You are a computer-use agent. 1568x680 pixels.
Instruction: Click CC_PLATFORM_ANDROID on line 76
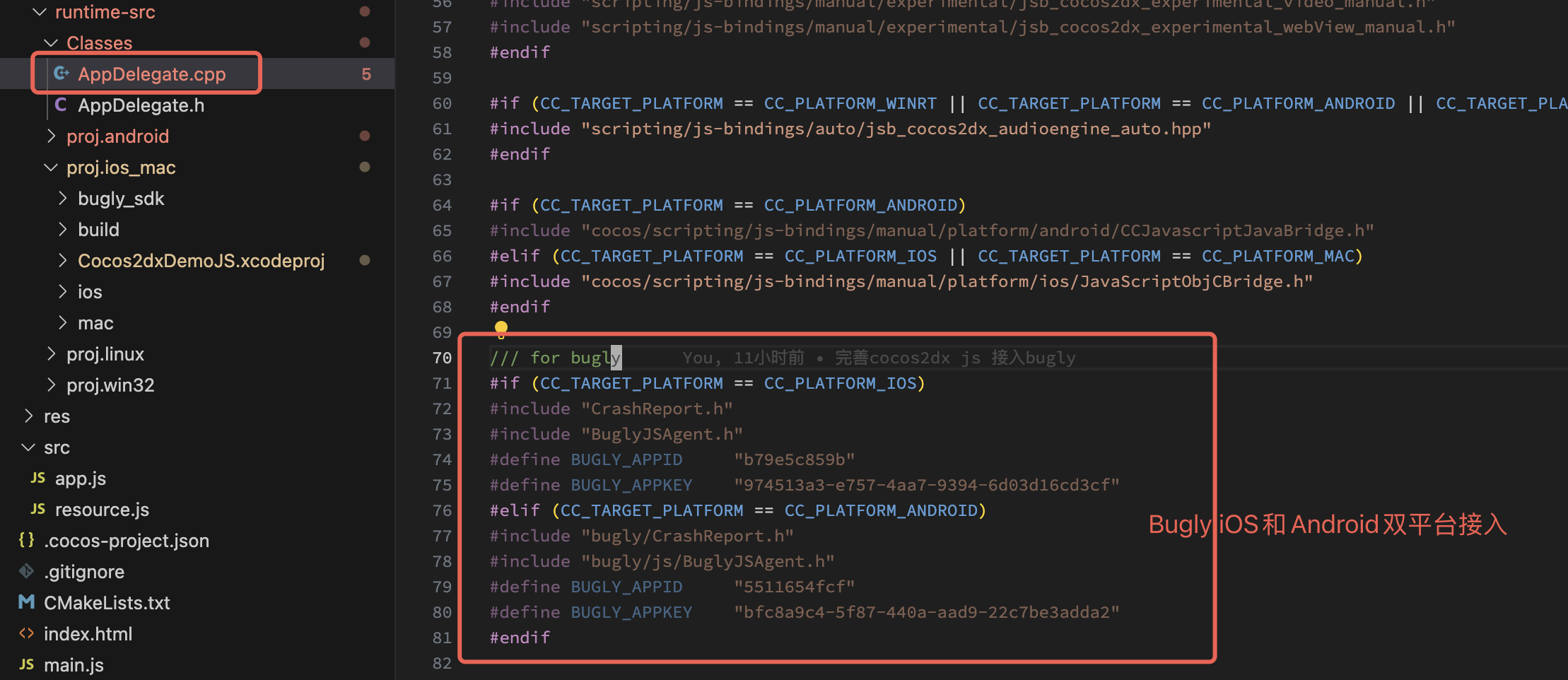[x=881, y=510]
